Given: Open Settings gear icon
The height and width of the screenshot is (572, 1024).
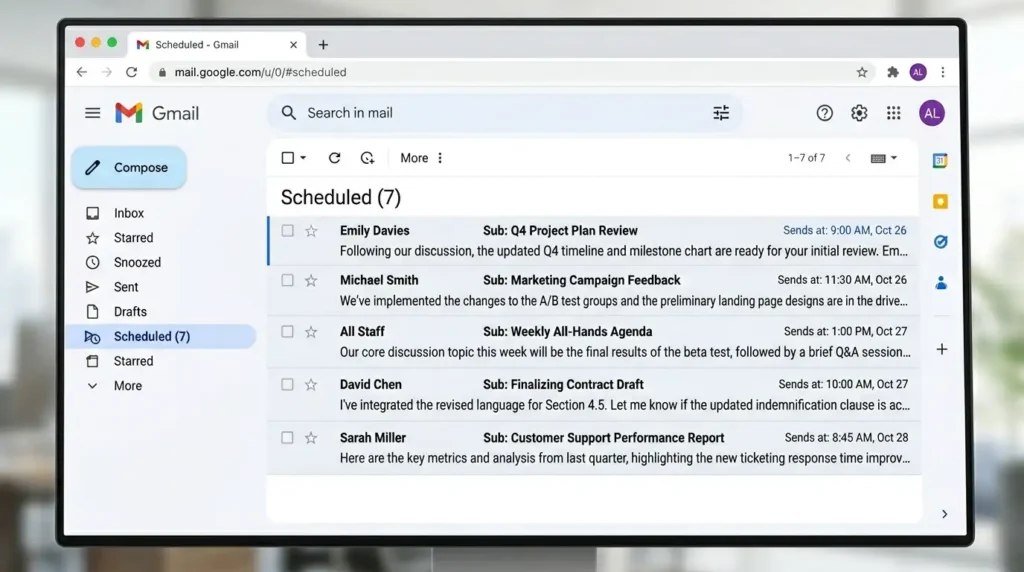Looking at the screenshot, I should click(x=859, y=113).
